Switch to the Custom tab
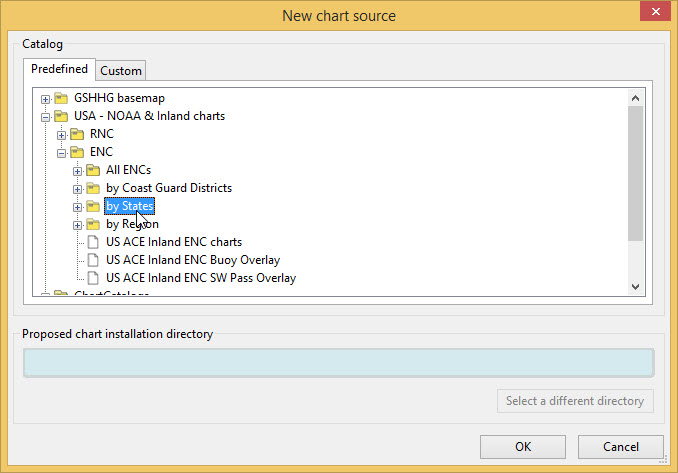678x473 pixels. point(121,70)
